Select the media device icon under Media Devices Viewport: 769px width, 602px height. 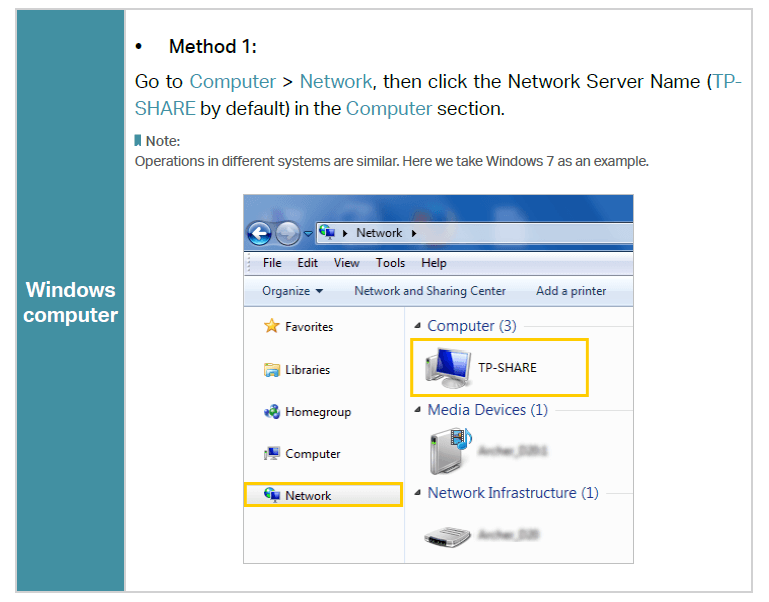click(446, 451)
